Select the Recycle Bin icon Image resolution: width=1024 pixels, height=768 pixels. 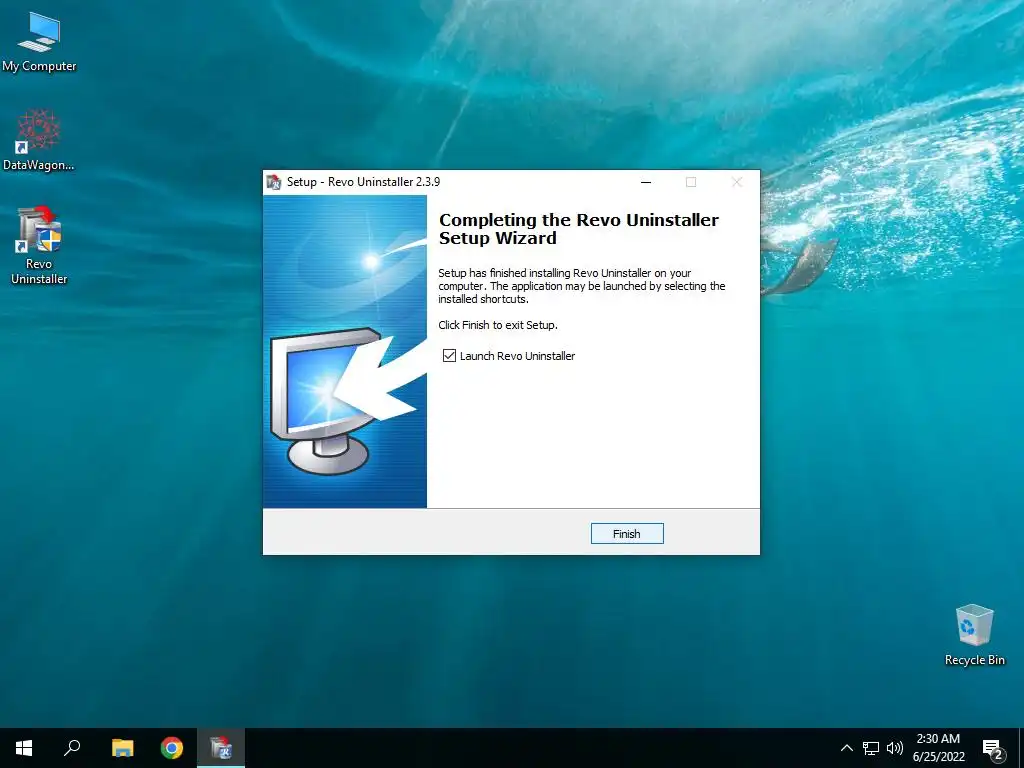coord(974,635)
